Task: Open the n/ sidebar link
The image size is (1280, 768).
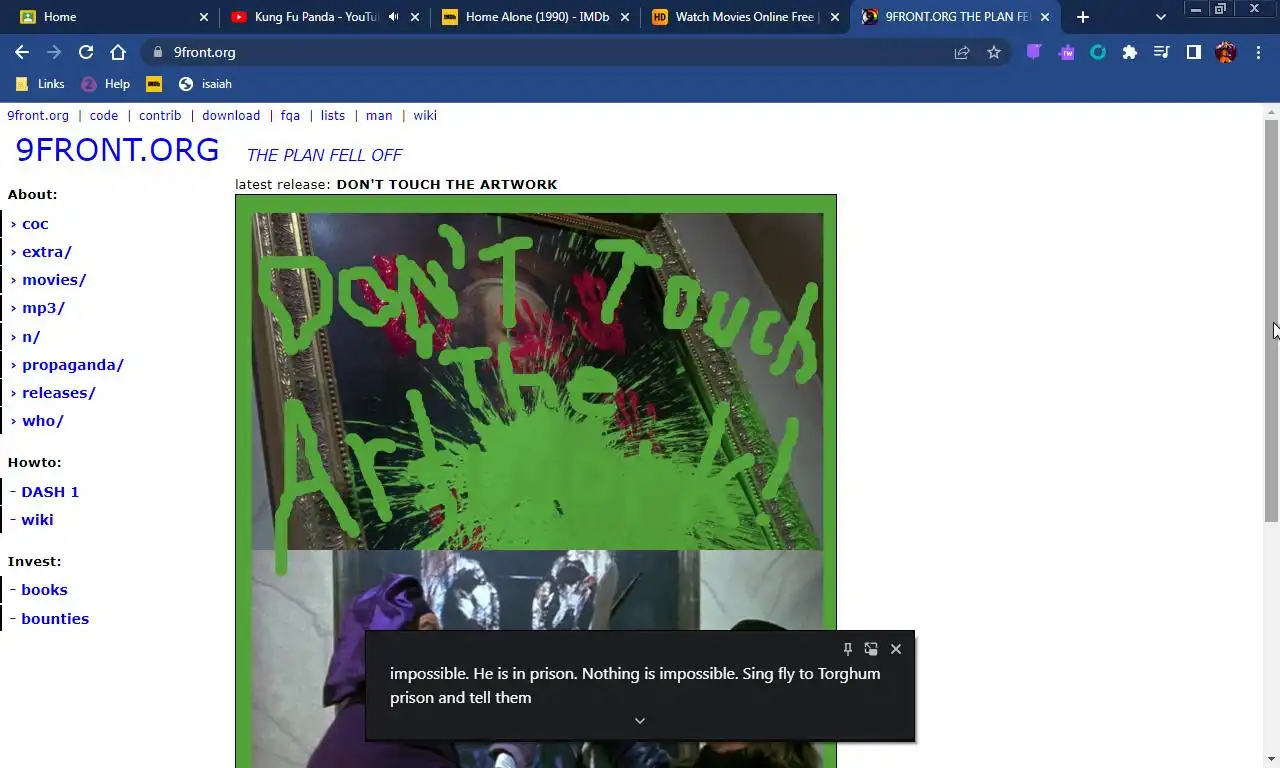Action: pos(31,337)
